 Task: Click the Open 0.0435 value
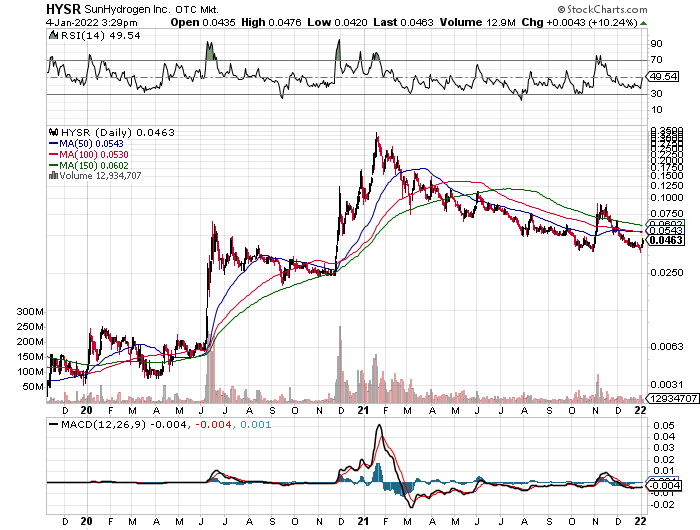click(203, 22)
